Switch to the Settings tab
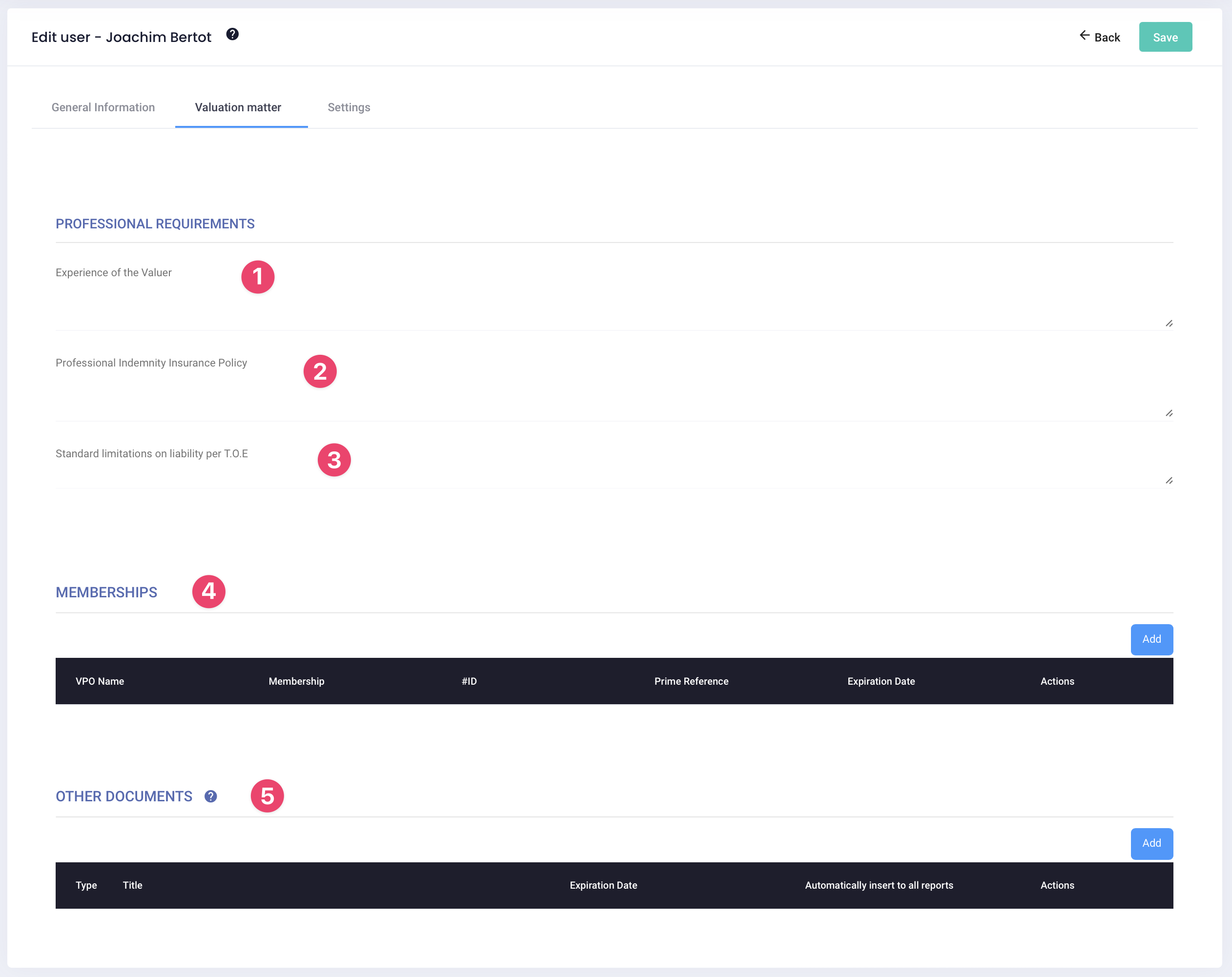1232x977 pixels. pos(349,107)
